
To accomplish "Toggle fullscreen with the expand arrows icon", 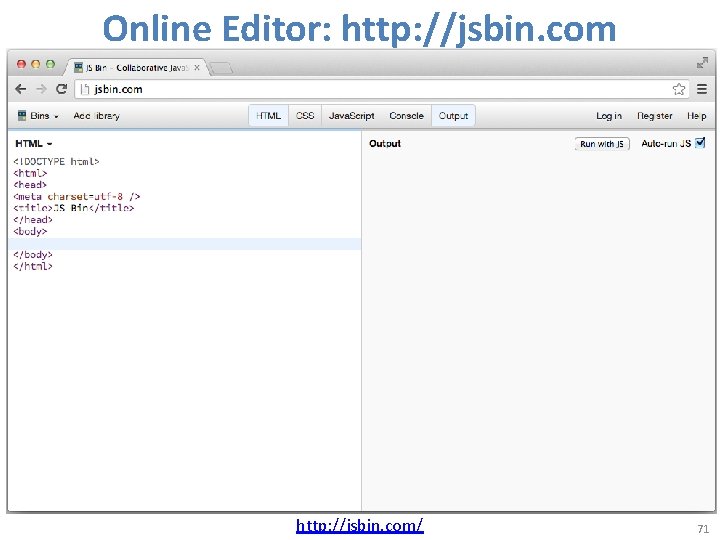I will point(702,63).
